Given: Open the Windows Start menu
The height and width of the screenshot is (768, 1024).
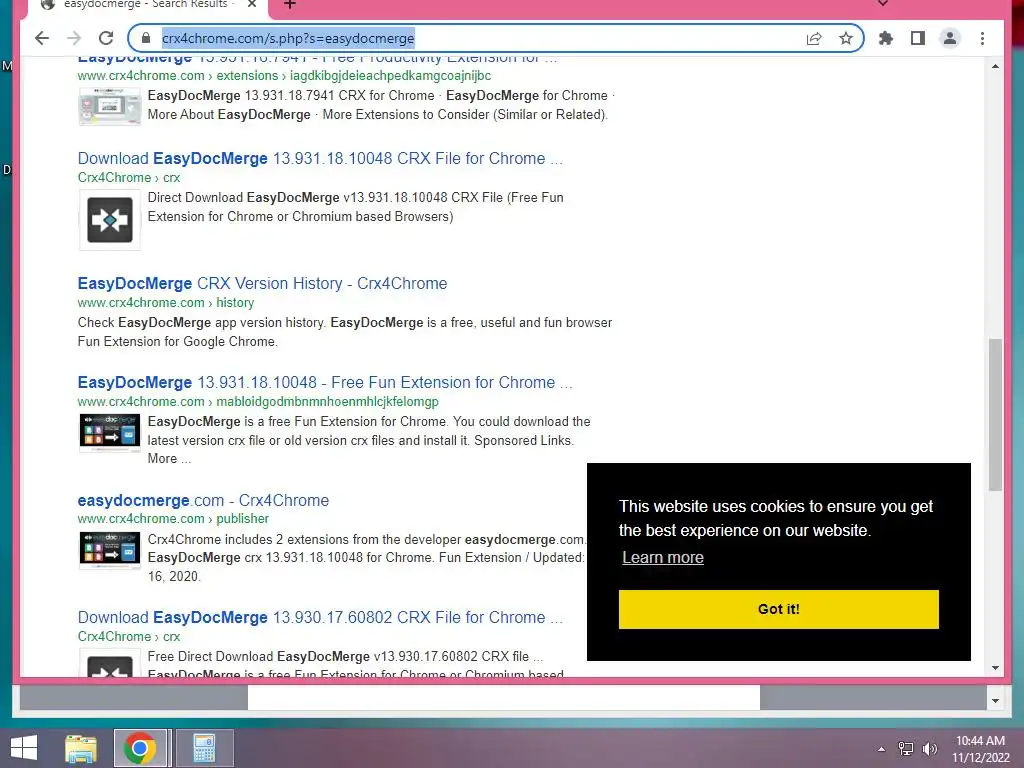Looking at the screenshot, I should pyautogui.click(x=24, y=748).
